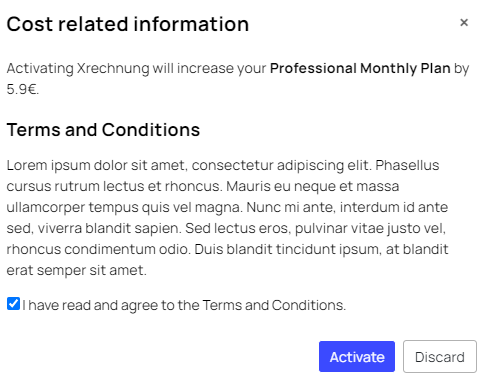Click the word 'Phasellus' in the terms paragraph

[407, 165]
